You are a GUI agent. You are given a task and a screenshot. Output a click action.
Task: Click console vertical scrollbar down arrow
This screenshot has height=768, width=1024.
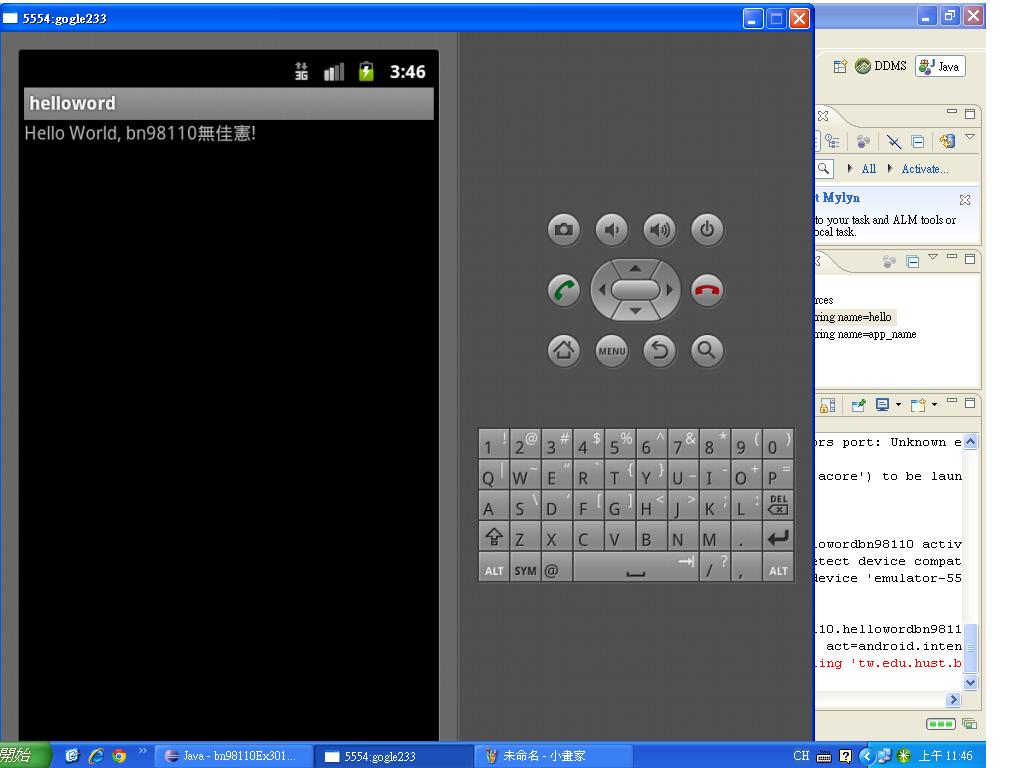(x=970, y=683)
